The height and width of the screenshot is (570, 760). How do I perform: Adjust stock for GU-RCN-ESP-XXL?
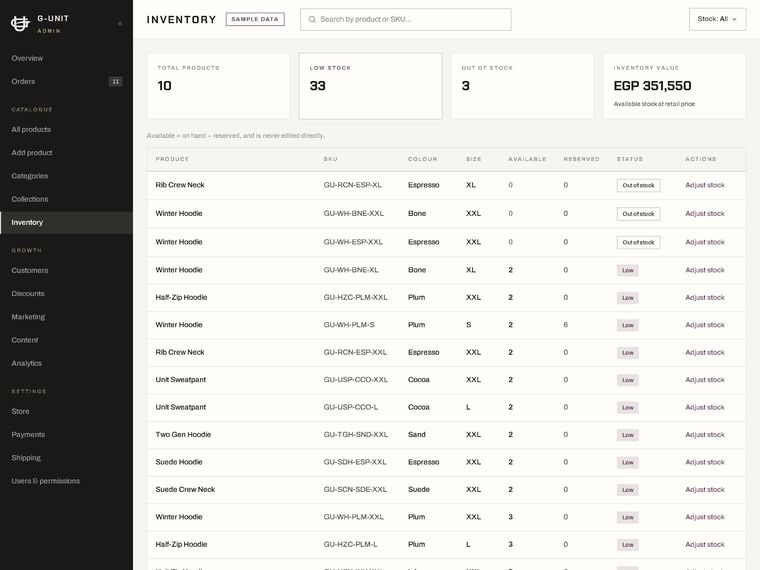tap(705, 352)
